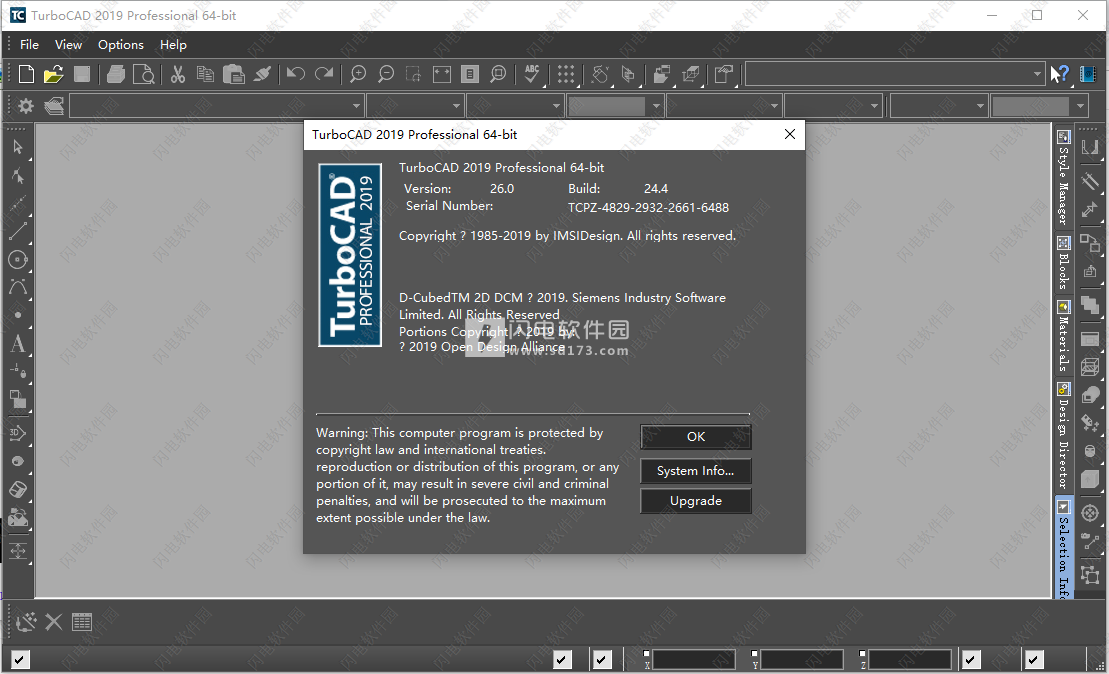
Task: Open the Style Manager side tab
Action: coord(1063,178)
